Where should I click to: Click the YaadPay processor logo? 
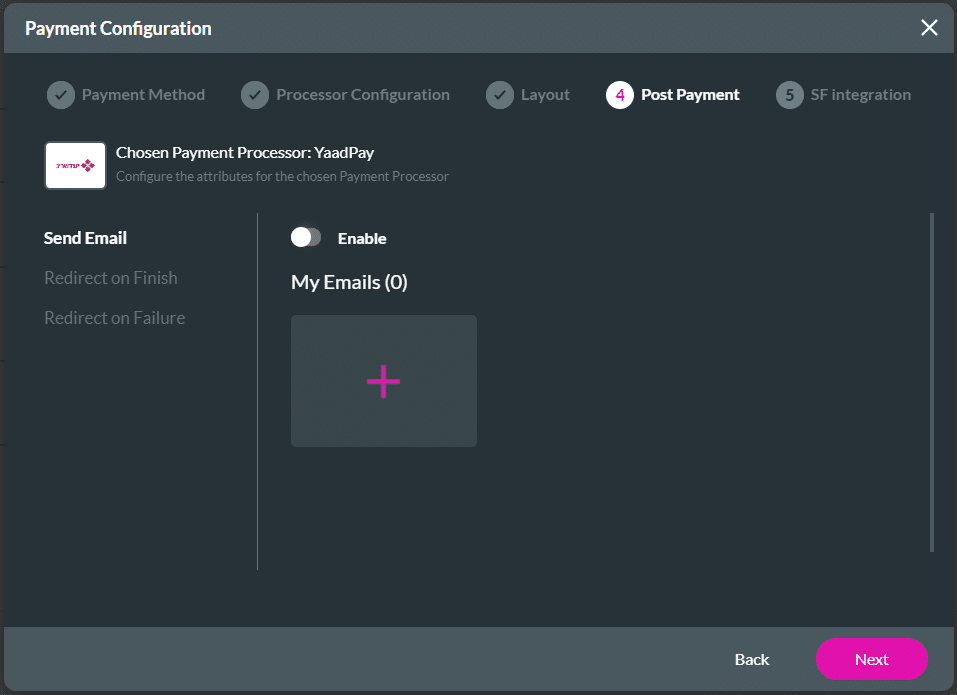click(x=74, y=165)
